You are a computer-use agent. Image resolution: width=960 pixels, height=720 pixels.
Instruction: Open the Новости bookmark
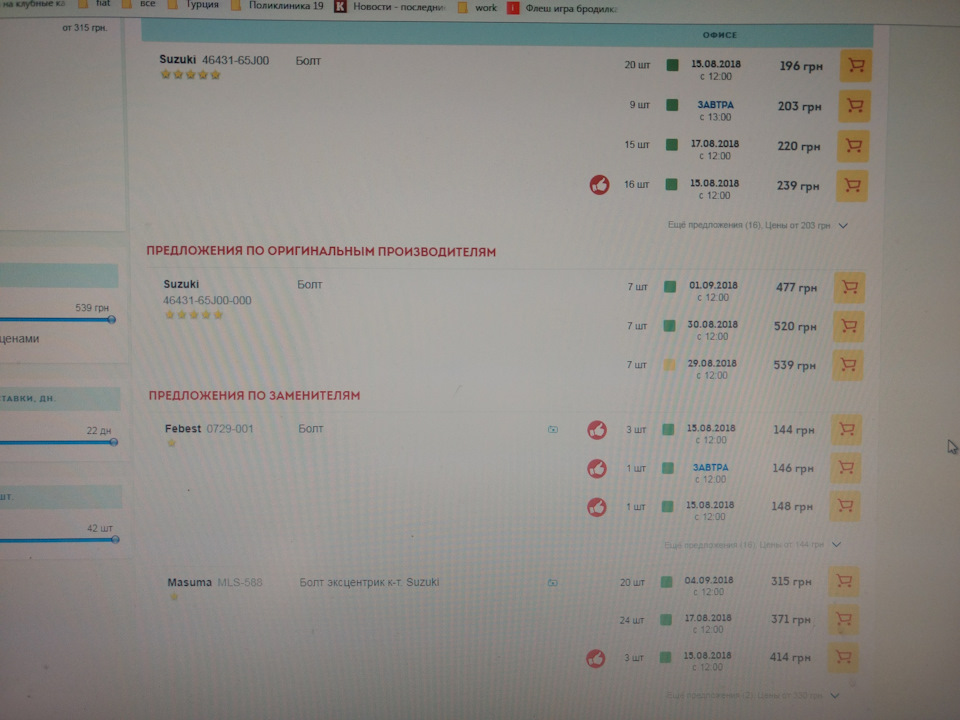click(x=391, y=7)
